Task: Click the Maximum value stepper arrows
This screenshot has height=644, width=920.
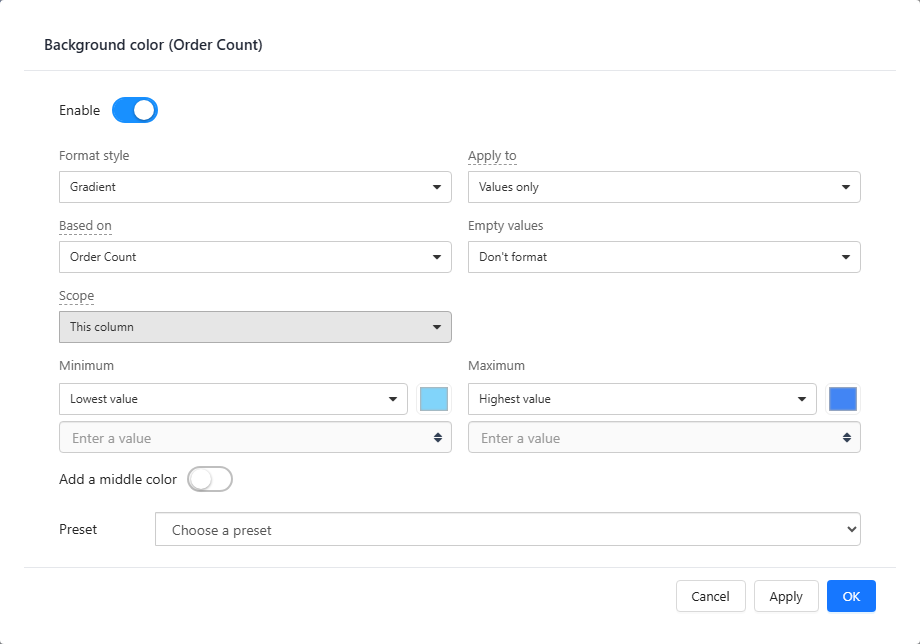Action: click(x=847, y=438)
